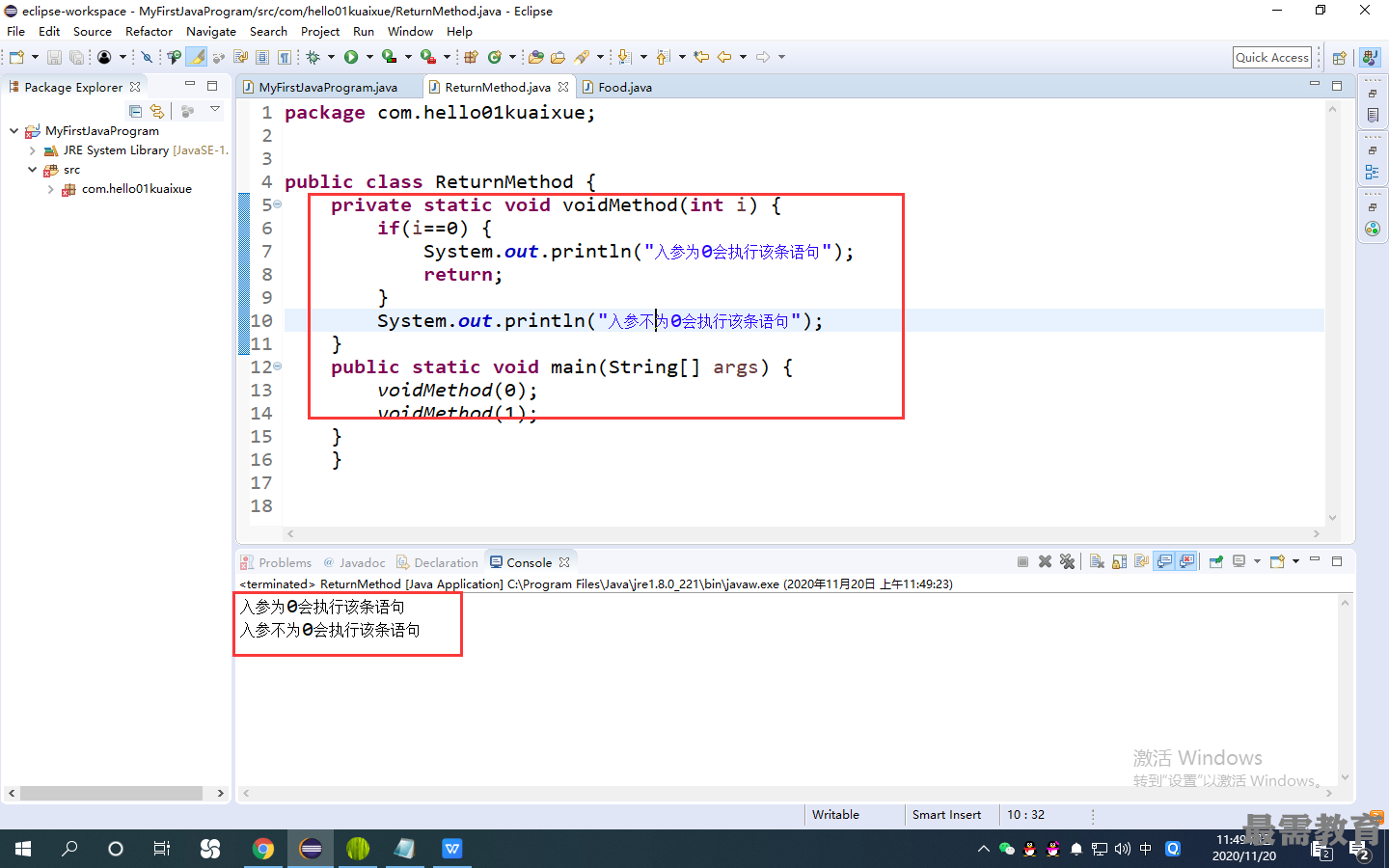Screen dimensions: 1389x868
Task: Click the Debug bug icon
Action: [313, 57]
